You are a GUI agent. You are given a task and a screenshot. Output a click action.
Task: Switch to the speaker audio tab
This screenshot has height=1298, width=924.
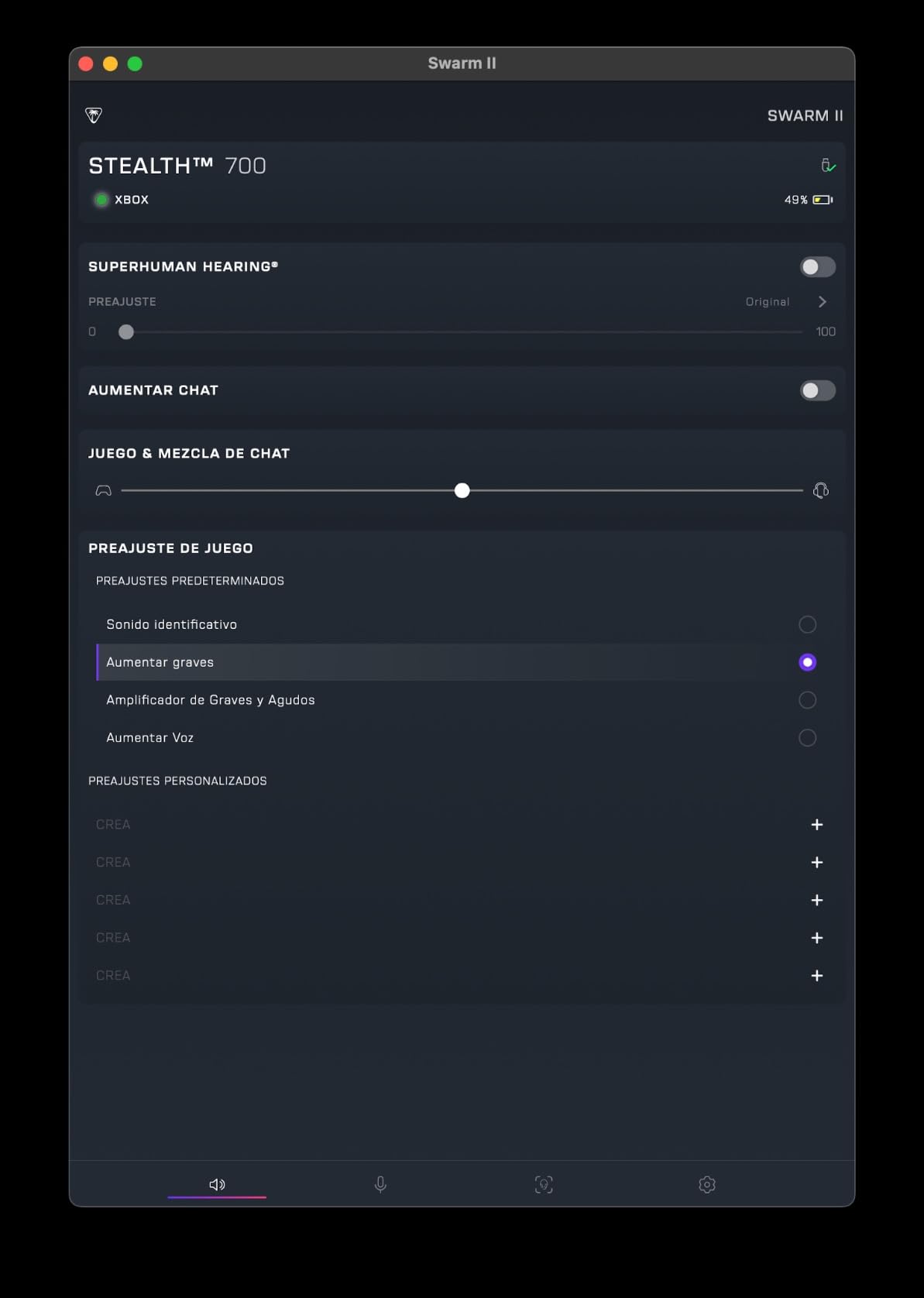[x=217, y=1184]
